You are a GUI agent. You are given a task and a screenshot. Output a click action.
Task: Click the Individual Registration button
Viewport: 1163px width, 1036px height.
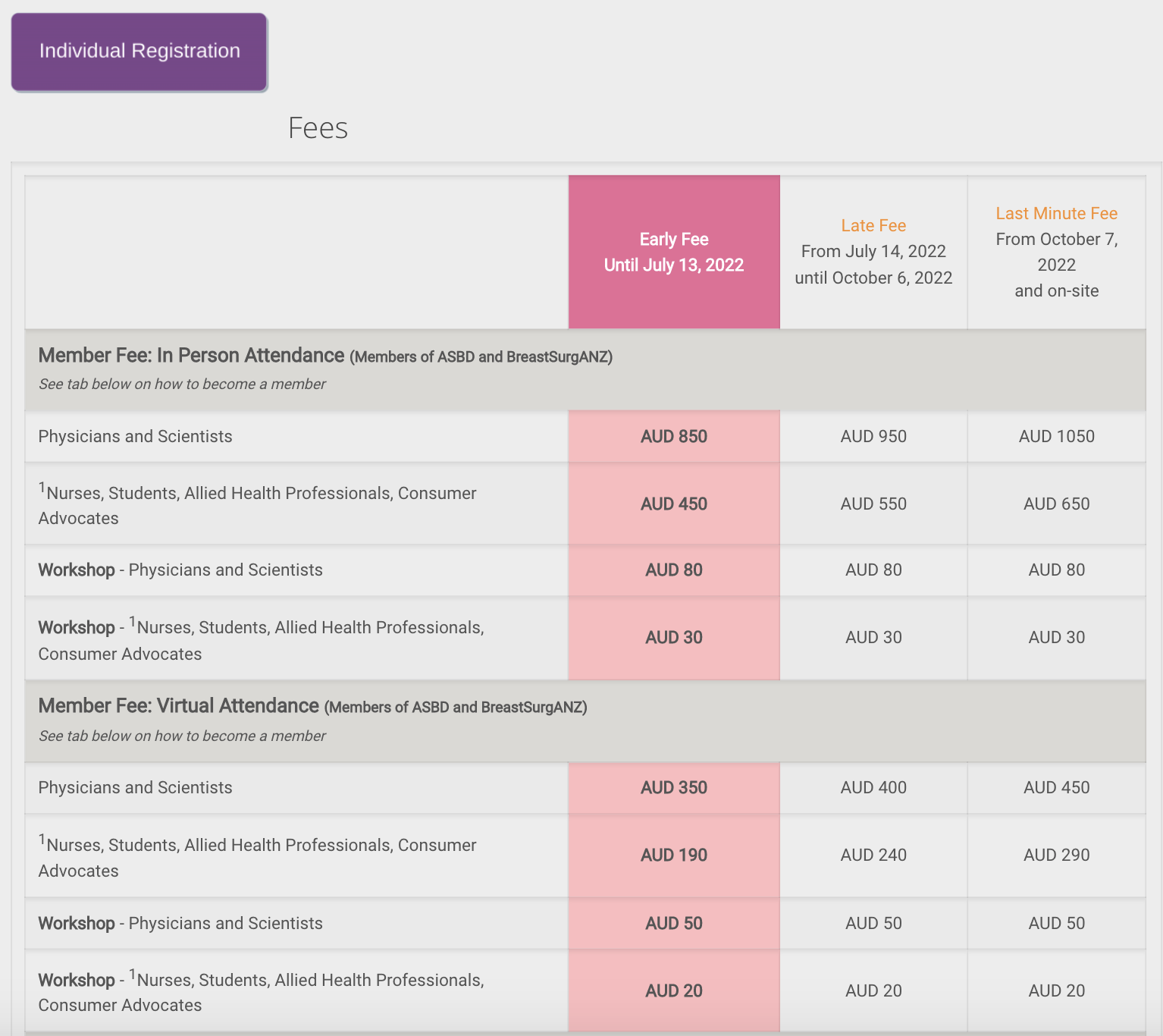139,52
